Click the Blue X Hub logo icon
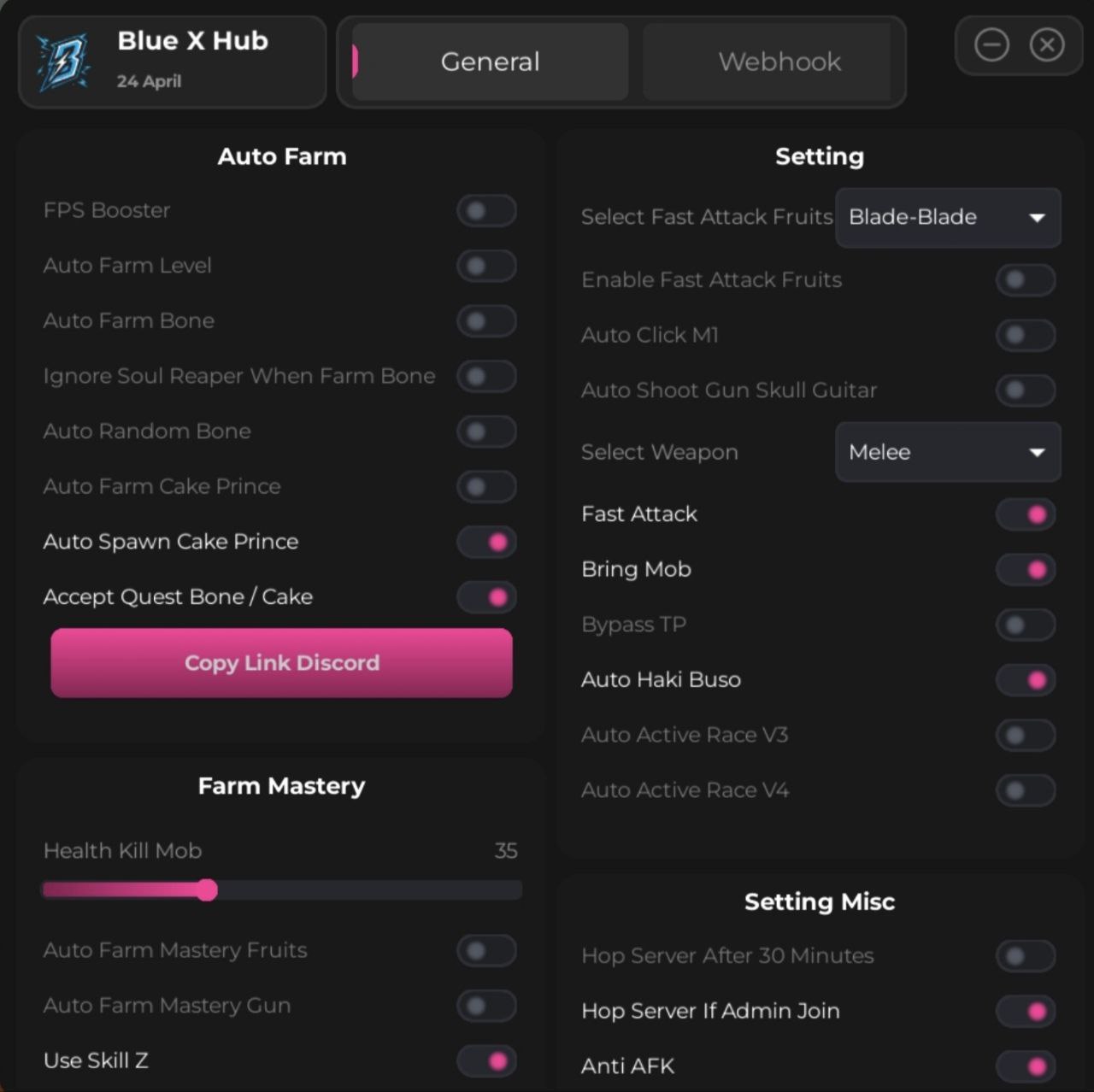This screenshot has height=1092, width=1094. point(64,62)
